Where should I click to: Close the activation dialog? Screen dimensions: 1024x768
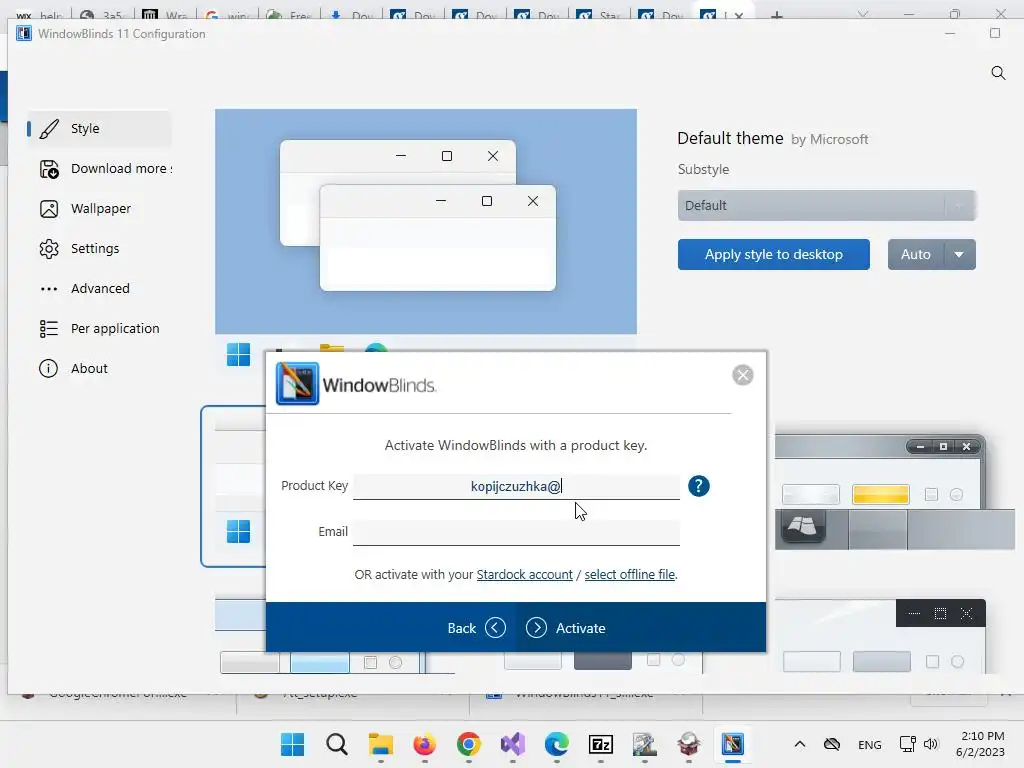coord(743,375)
